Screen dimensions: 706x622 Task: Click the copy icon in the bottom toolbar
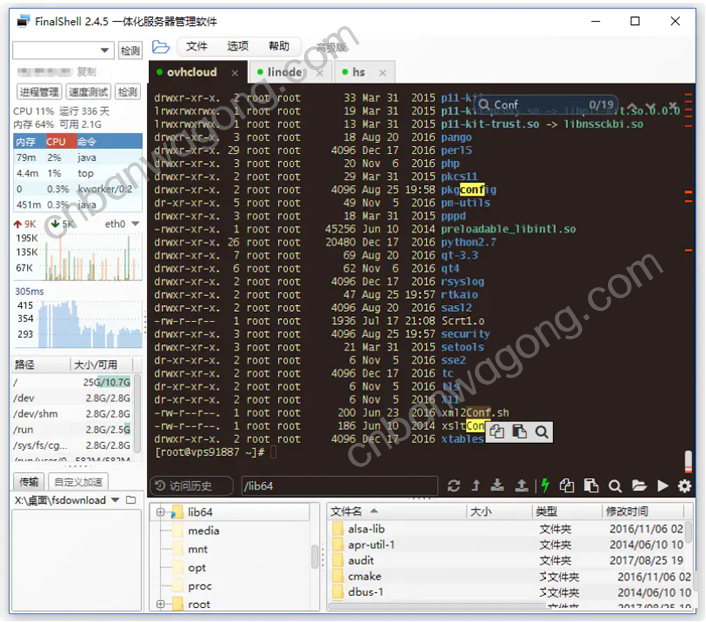[567, 486]
